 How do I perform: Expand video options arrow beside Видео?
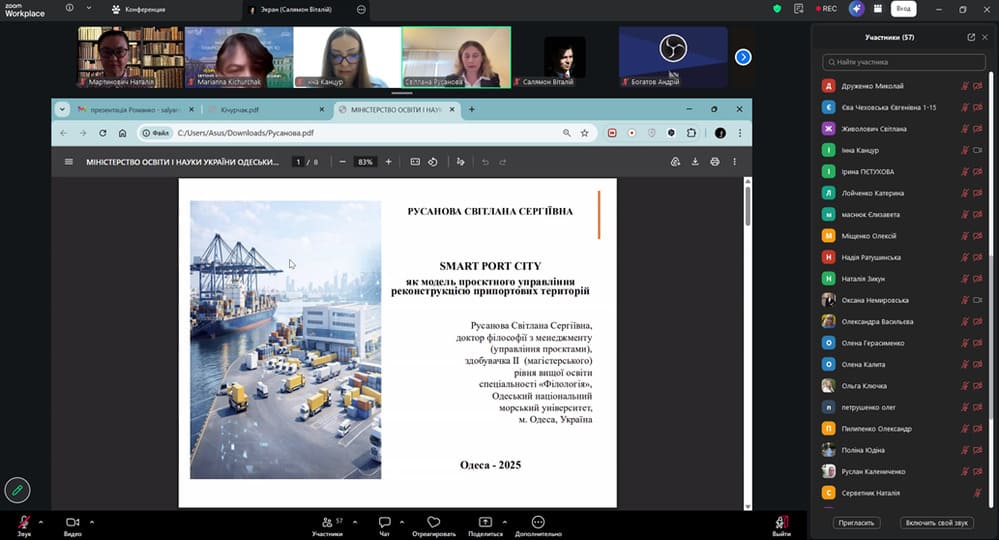click(x=91, y=521)
